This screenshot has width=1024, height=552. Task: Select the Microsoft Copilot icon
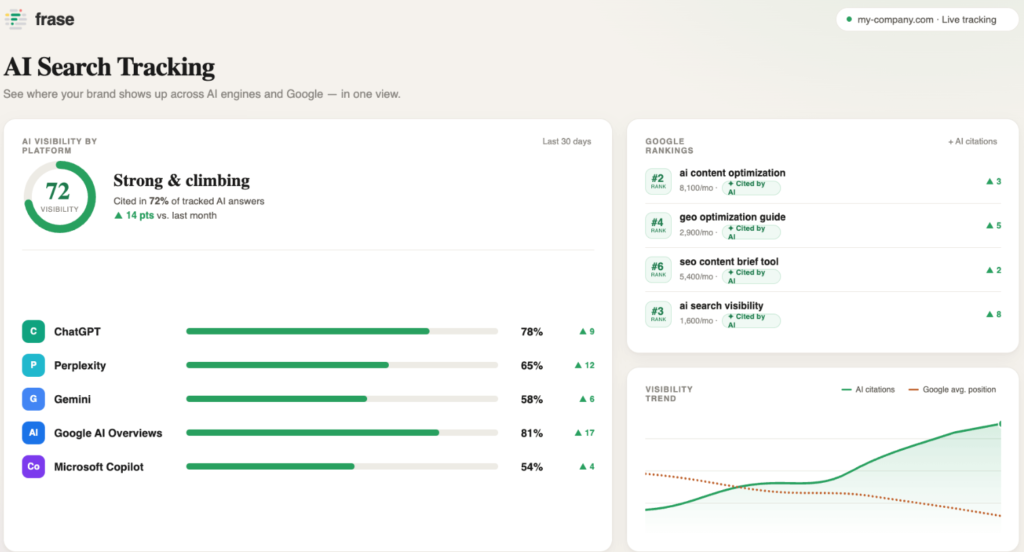(33, 466)
